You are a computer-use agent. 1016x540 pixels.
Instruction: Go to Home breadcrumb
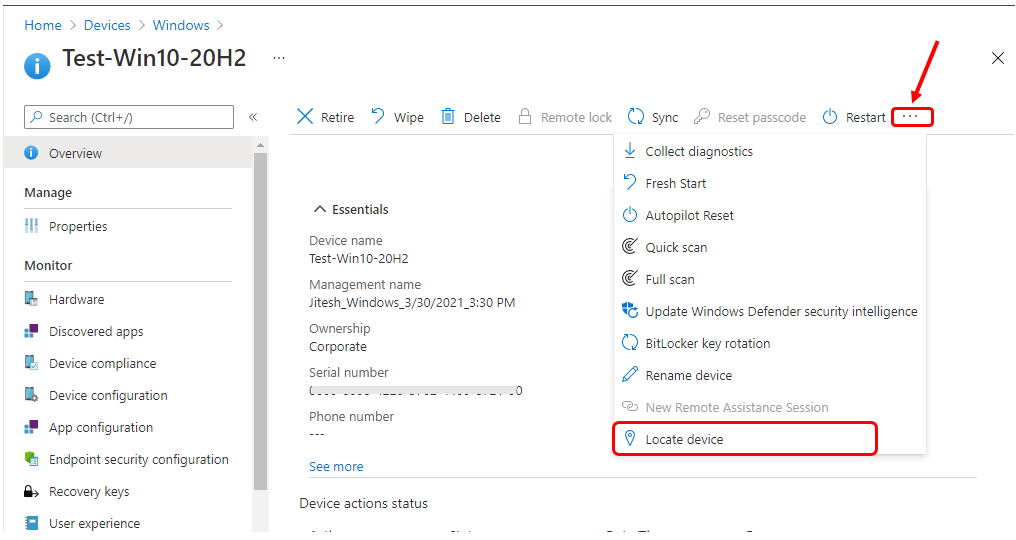point(43,25)
